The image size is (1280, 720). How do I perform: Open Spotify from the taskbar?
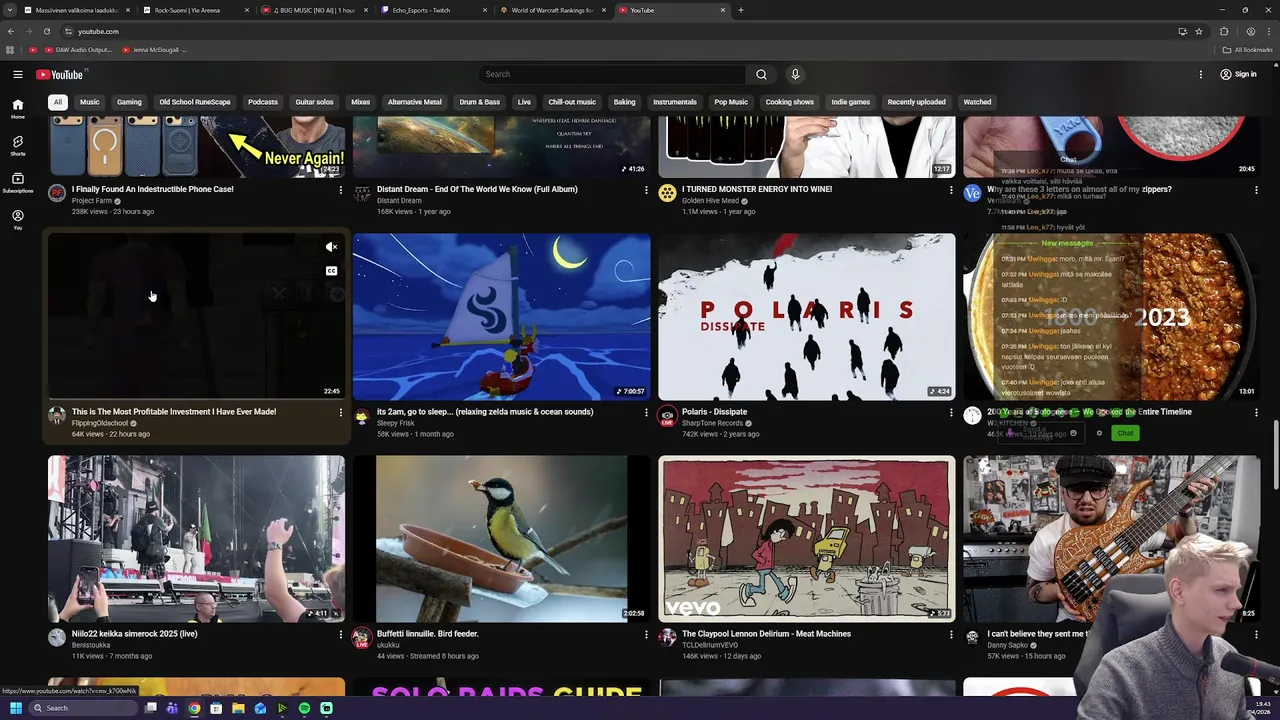304,708
